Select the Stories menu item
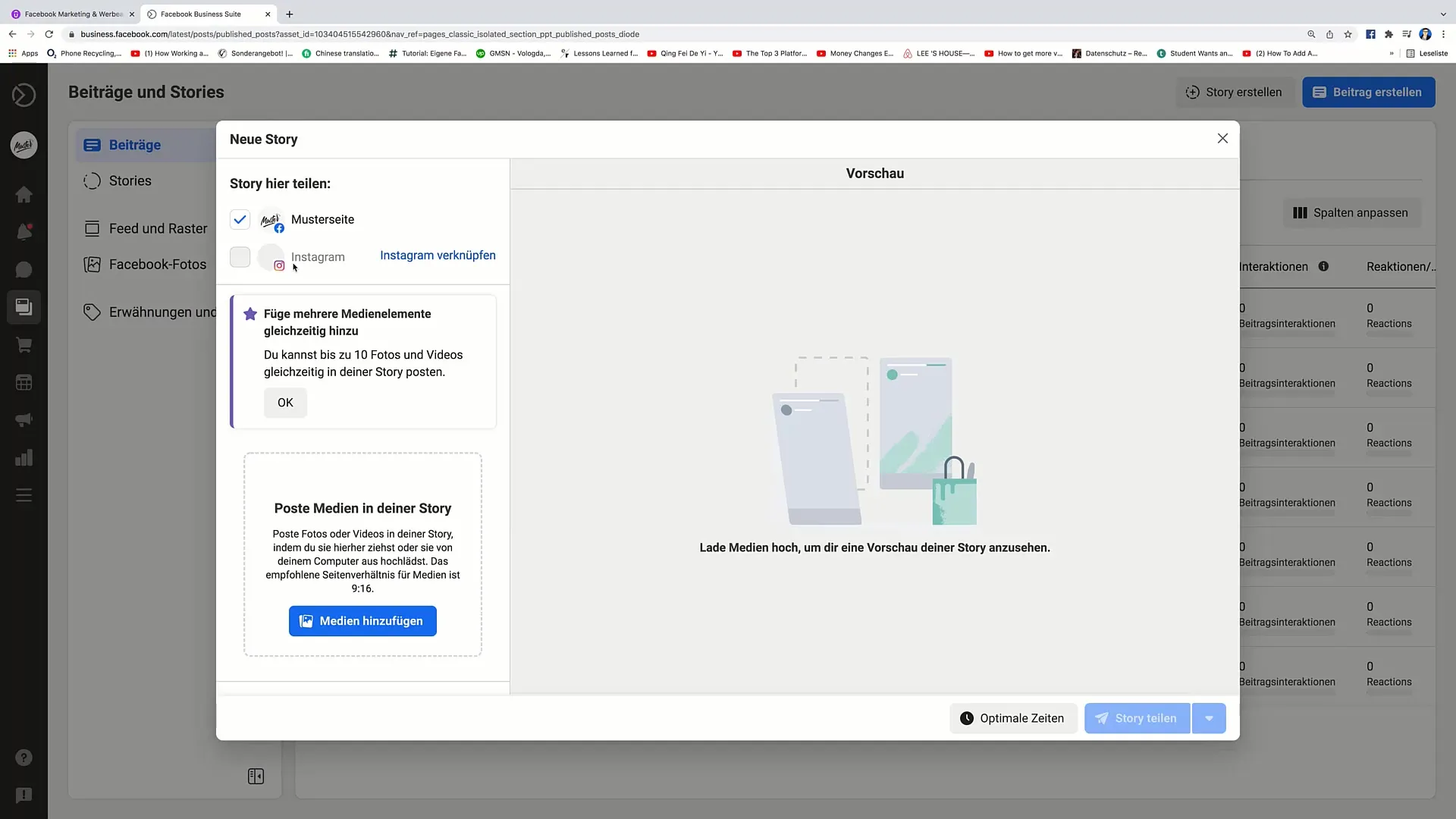1456x819 pixels. point(130,181)
